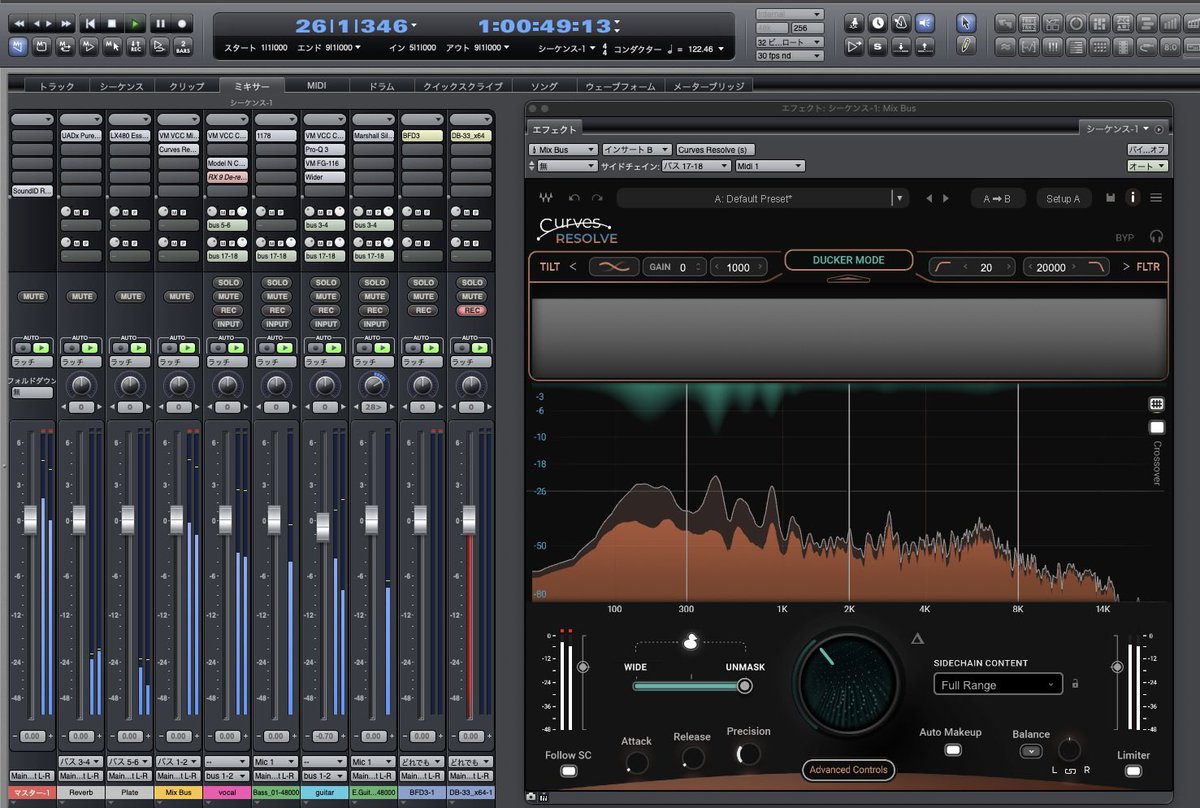
Task: Toggle the Follow SC switch
Action: (x=568, y=771)
